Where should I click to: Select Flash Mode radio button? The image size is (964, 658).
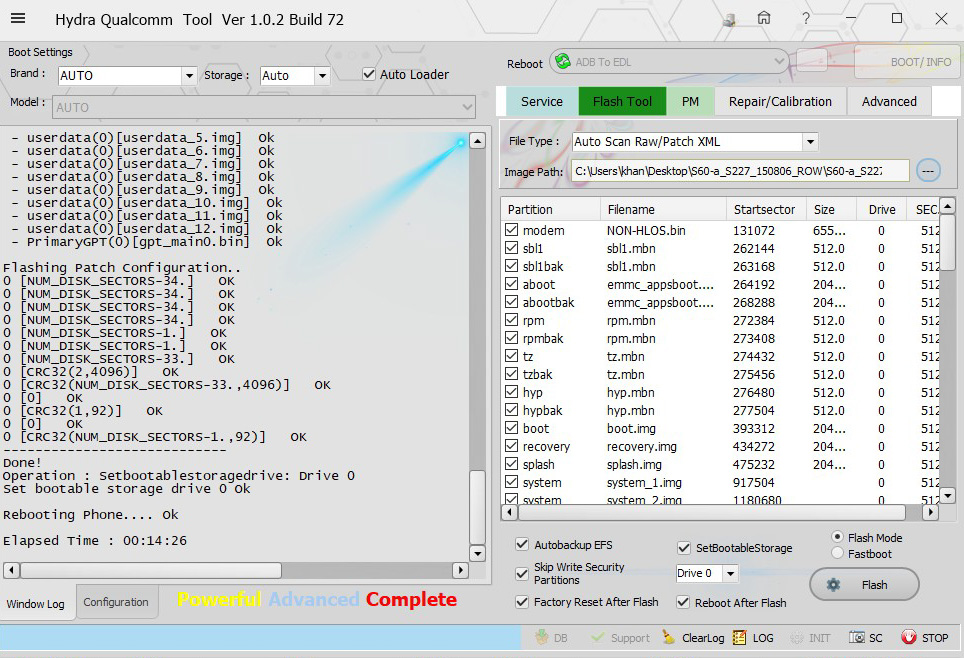coord(837,537)
